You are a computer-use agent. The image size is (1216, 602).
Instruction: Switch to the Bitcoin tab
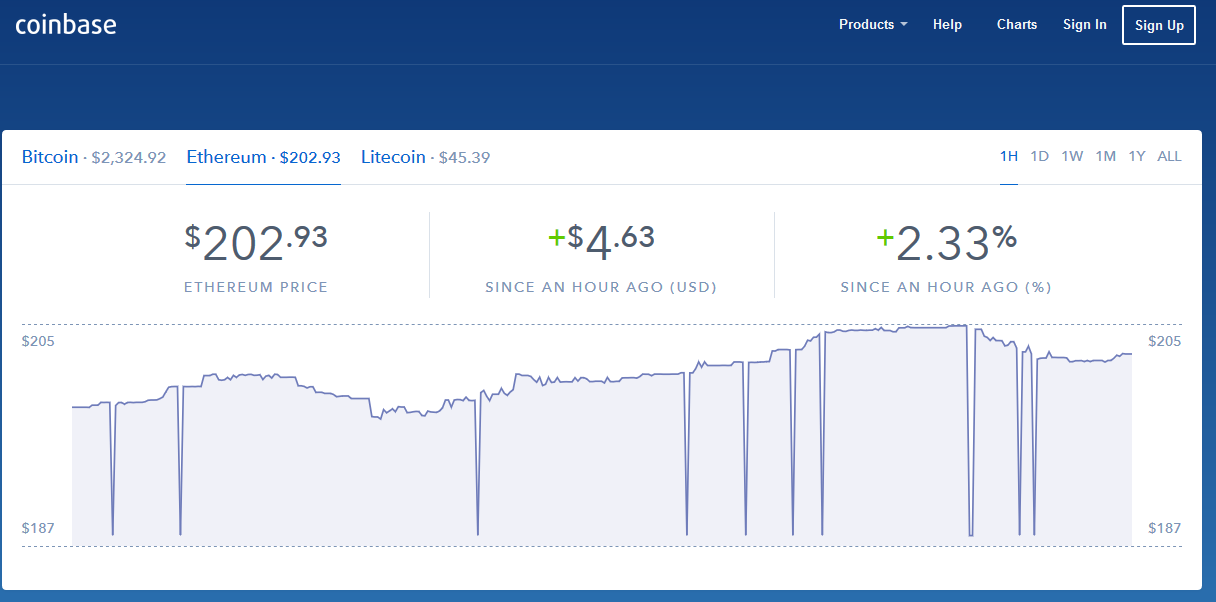tap(93, 157)
